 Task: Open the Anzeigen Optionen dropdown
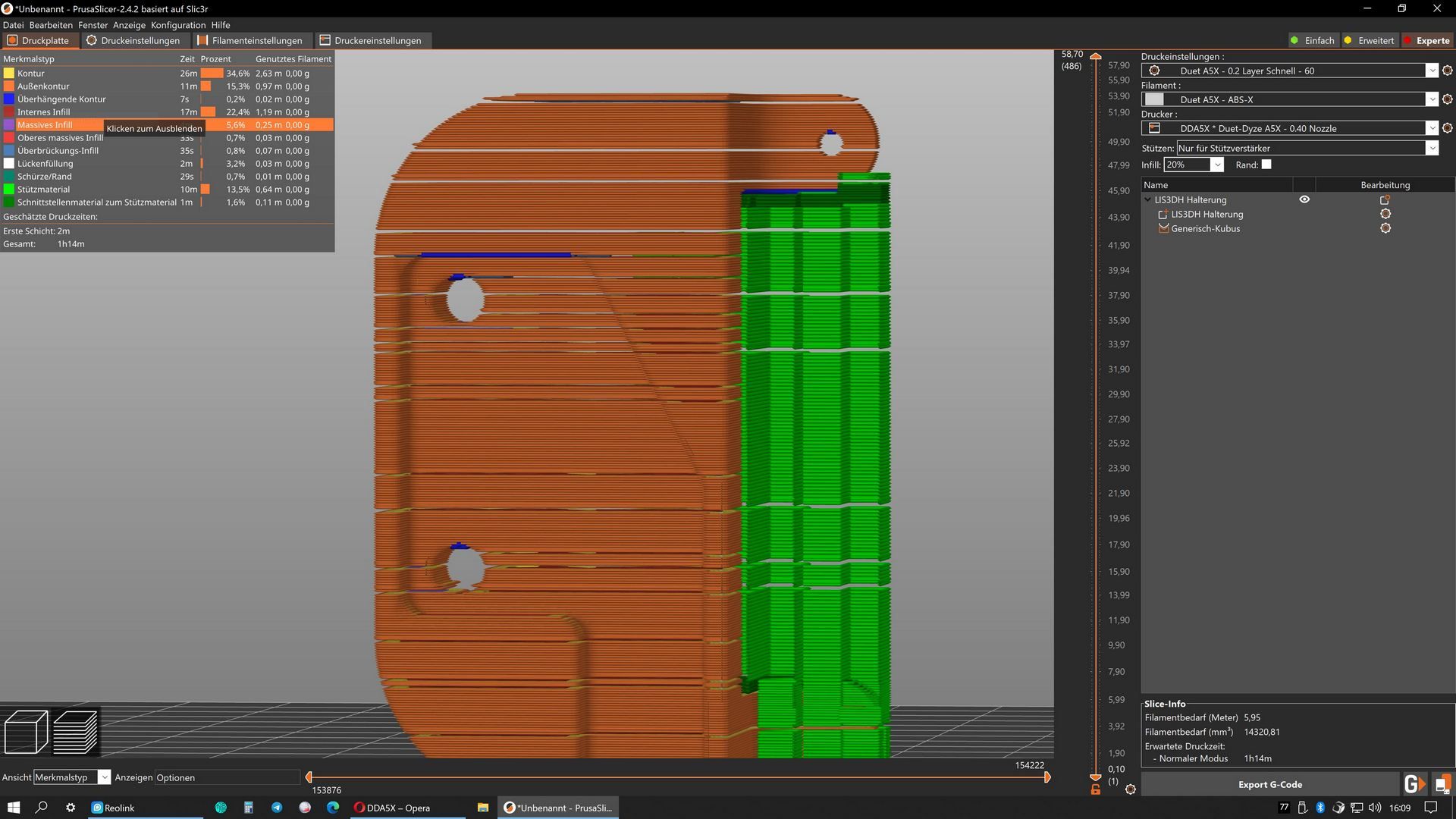227,777
